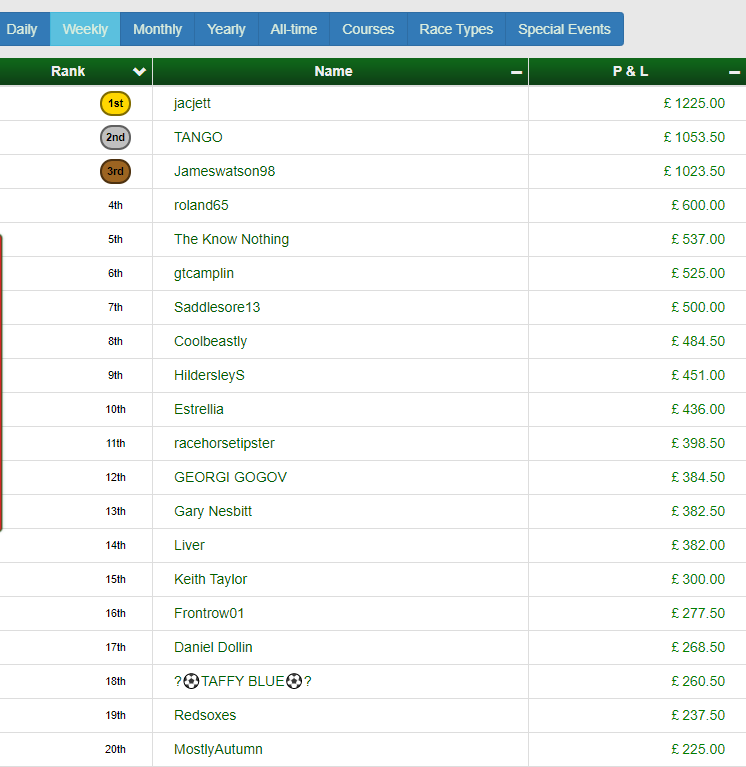
Task: Click the gold 1st place badge
Action: click(115, 103)
